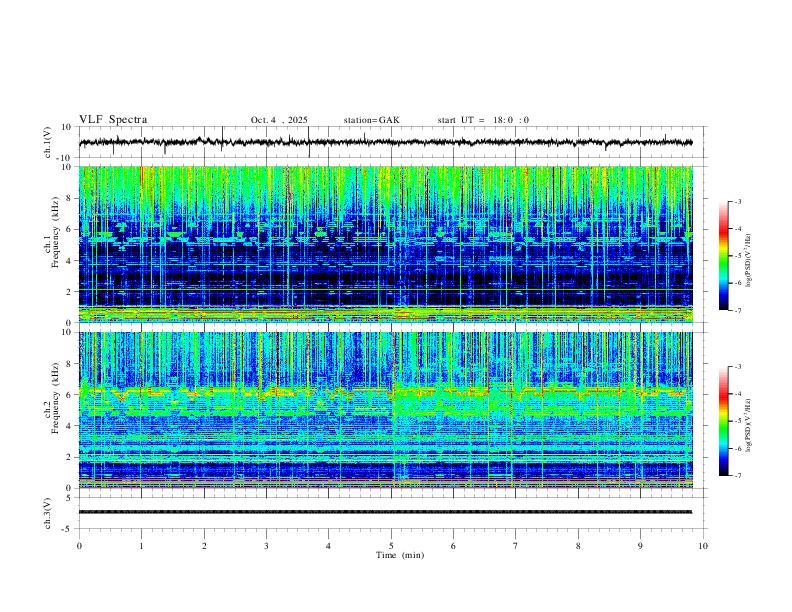The image size is (792, 612).
Task: Click the time axis tick label '3'
Action: pos(266,546)
